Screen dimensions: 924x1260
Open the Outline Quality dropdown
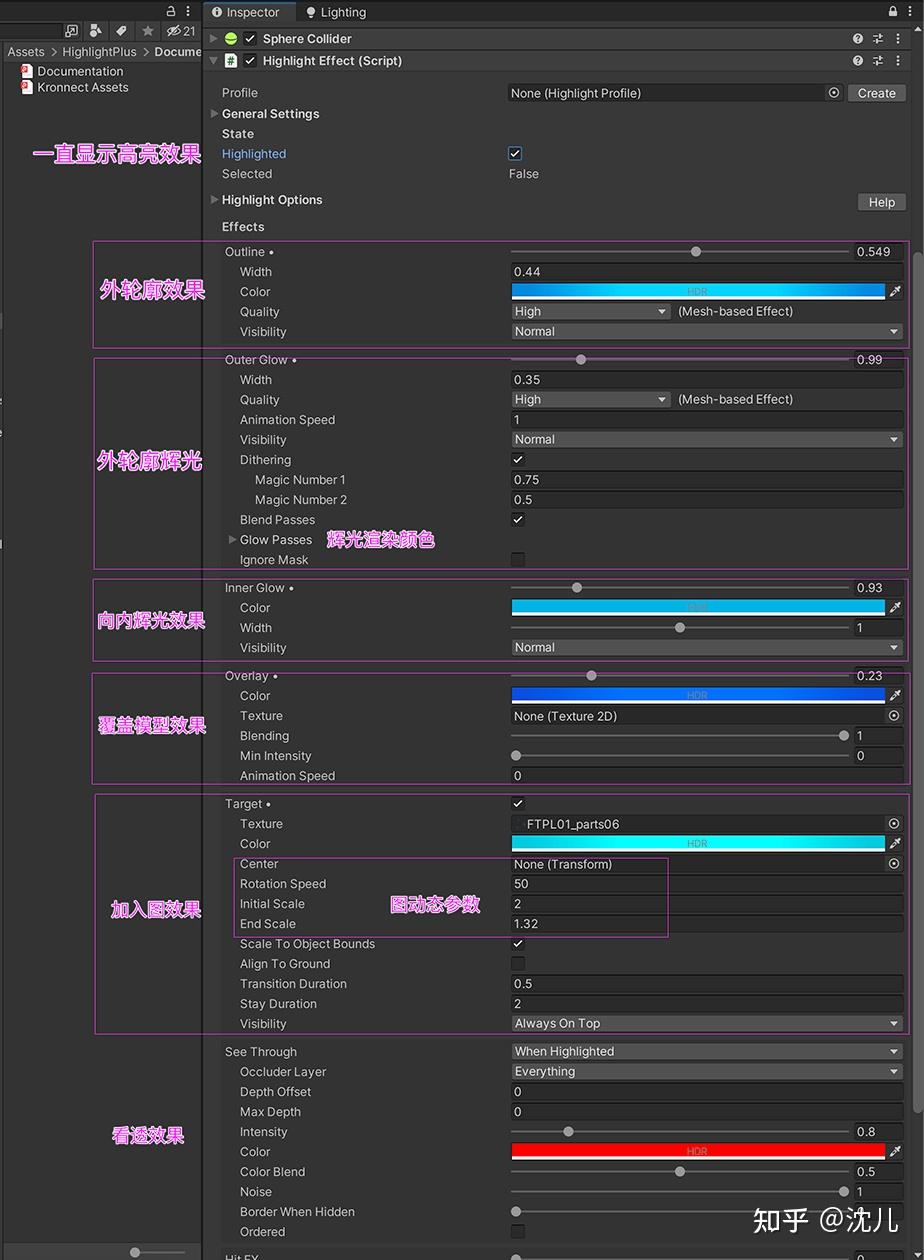590,311
